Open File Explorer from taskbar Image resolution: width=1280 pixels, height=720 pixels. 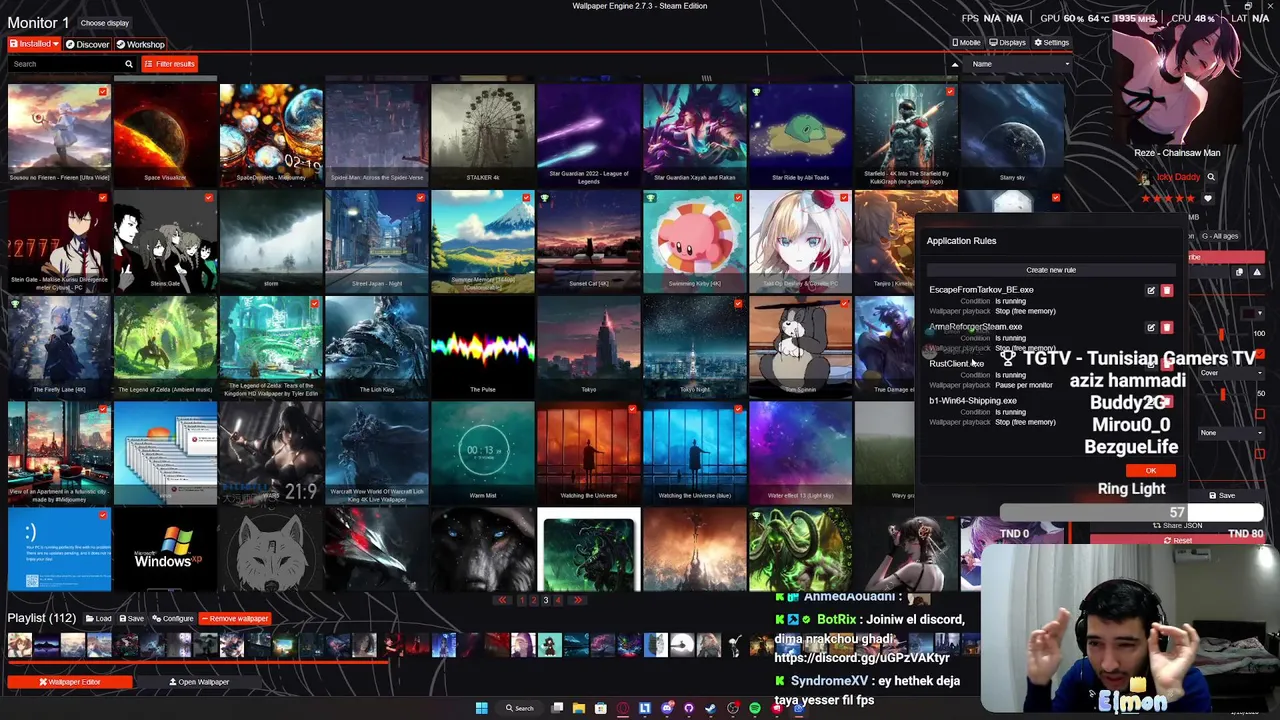click(578, 708)
